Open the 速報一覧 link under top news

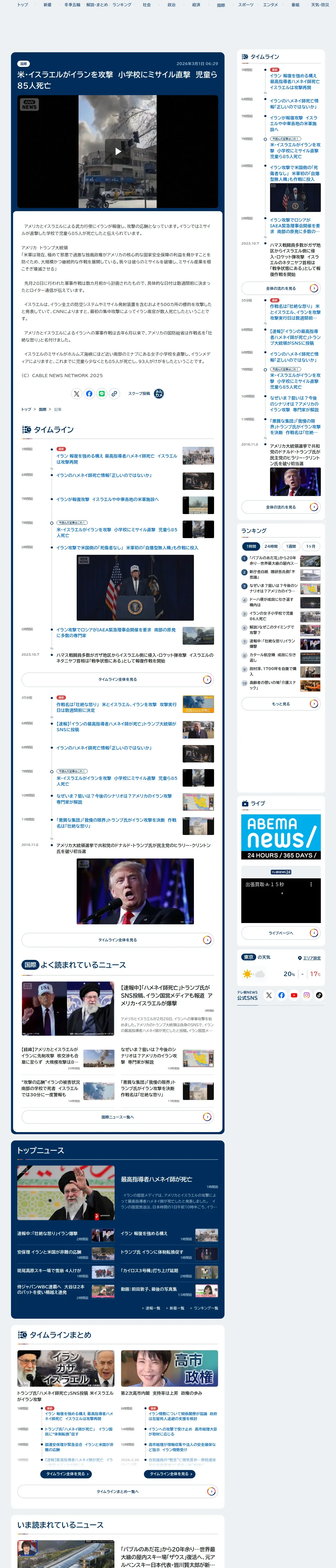tap(151, 1308)
